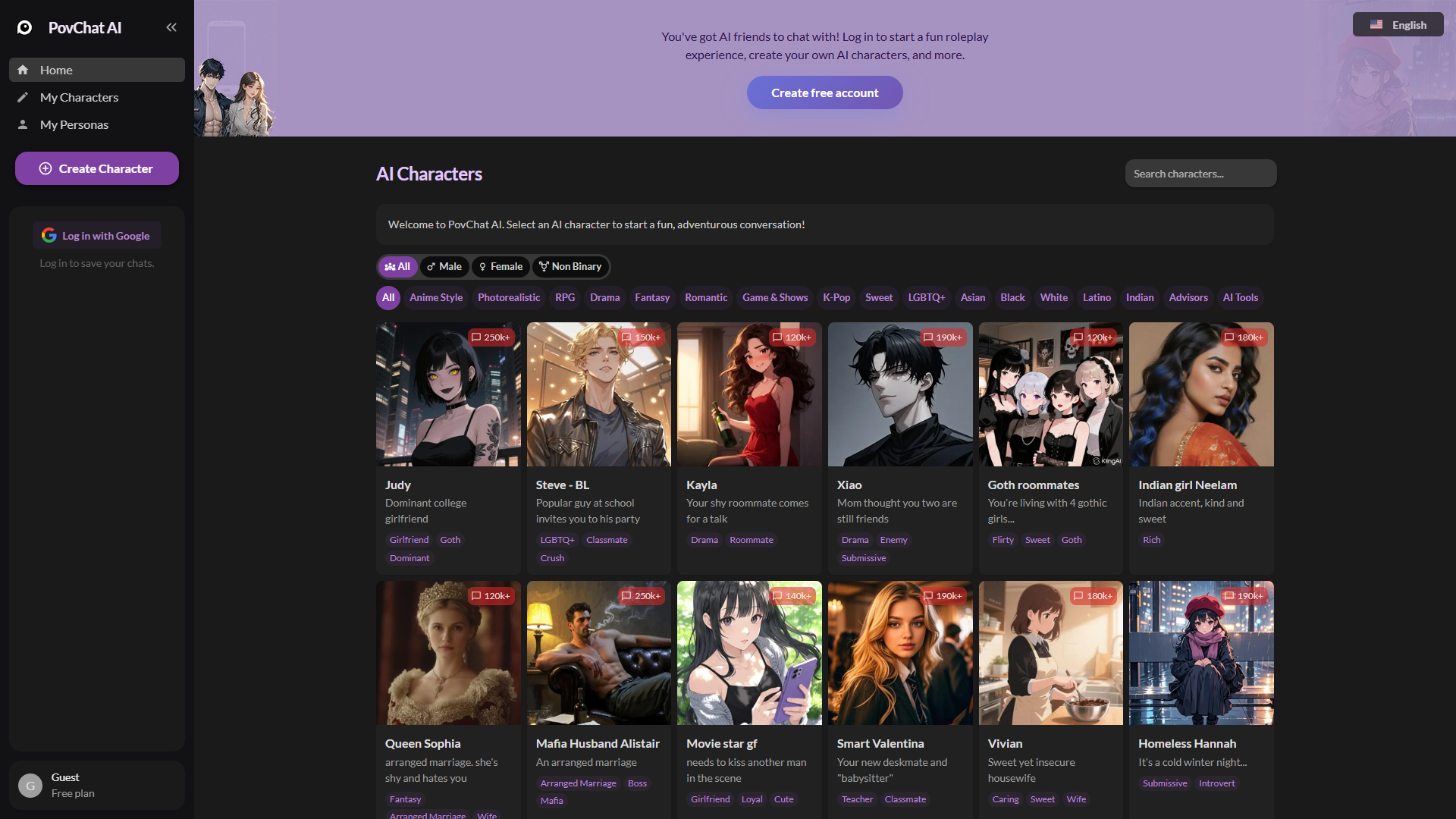Viewport: 1456px width, 819px height.
Task: Filter by Fantasy category
Action: 652,297
